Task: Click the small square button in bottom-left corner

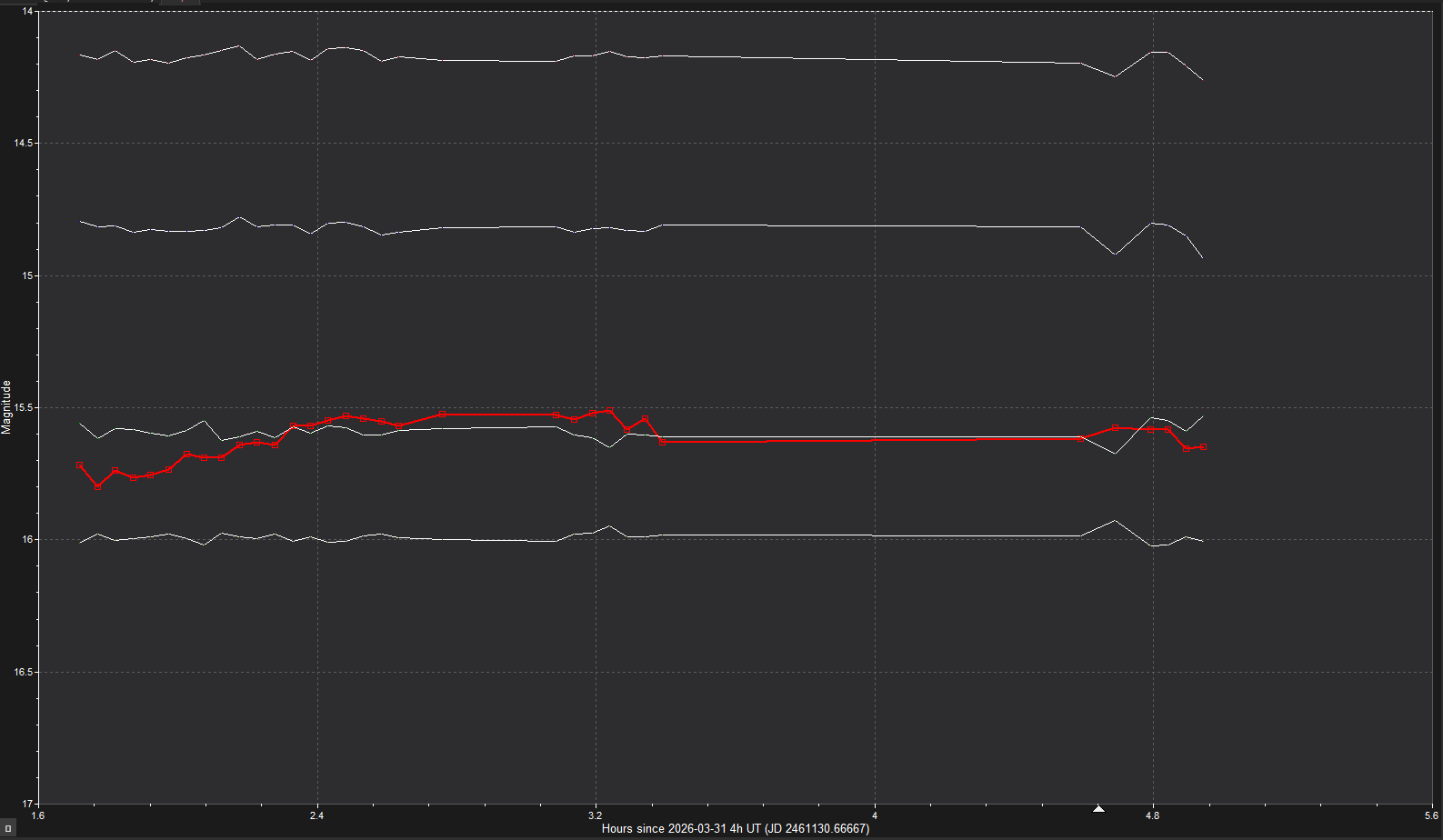Action: (8, 828)
